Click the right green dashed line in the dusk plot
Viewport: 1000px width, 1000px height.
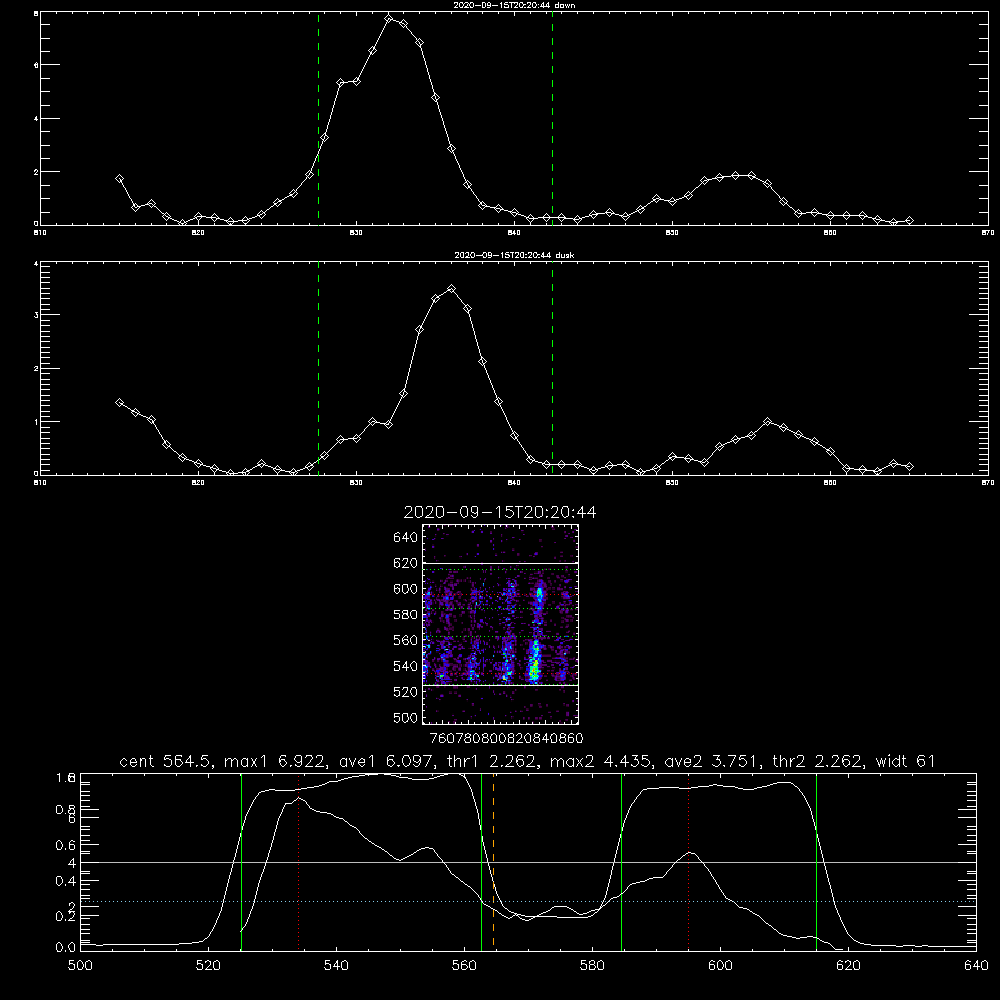pyautogui.click(x=552, y=368)
